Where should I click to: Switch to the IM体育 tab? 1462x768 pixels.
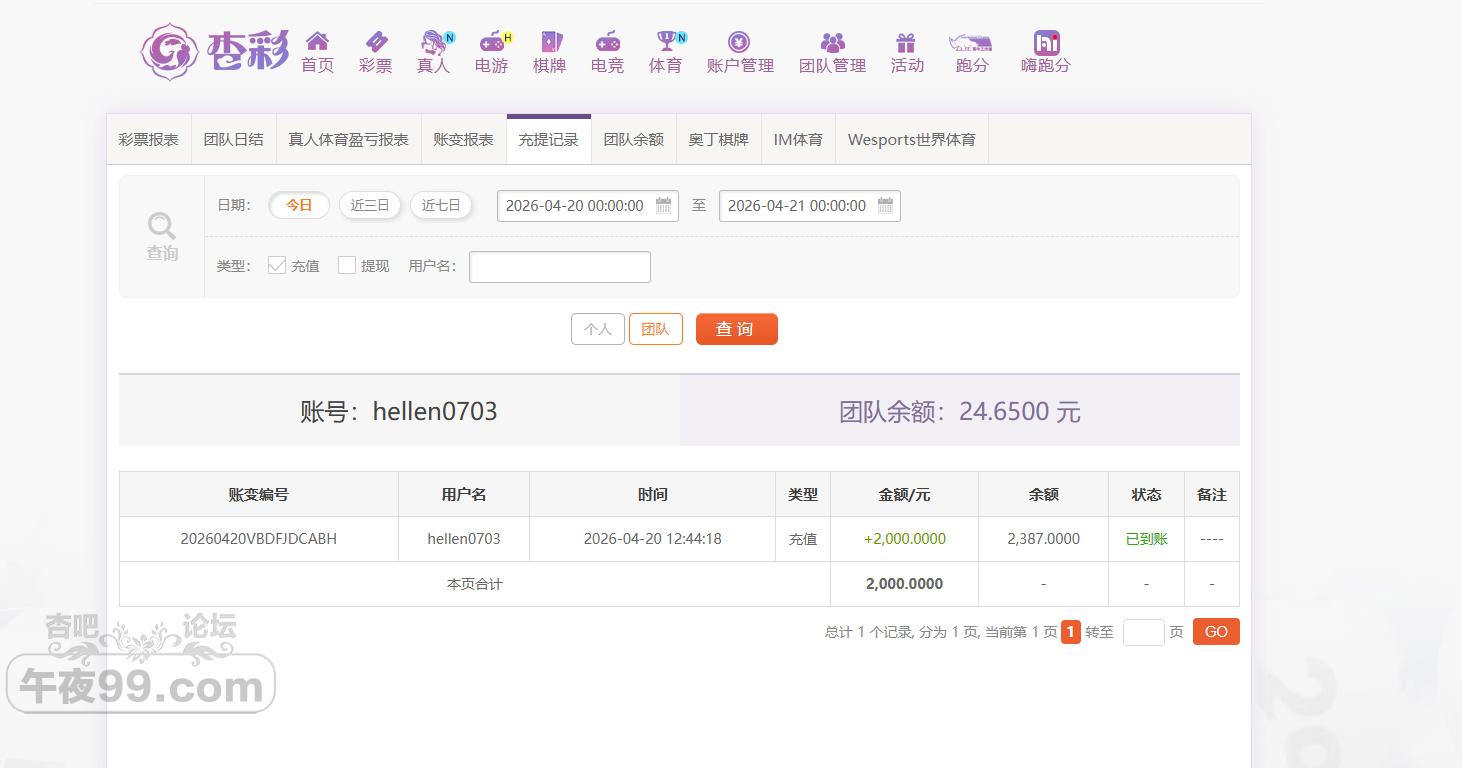pyautogui.click(x=798, y=140)
